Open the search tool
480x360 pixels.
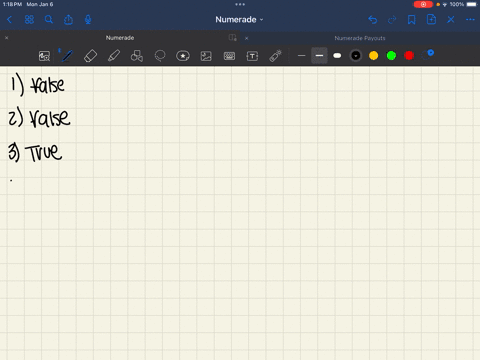coord(49,20)
